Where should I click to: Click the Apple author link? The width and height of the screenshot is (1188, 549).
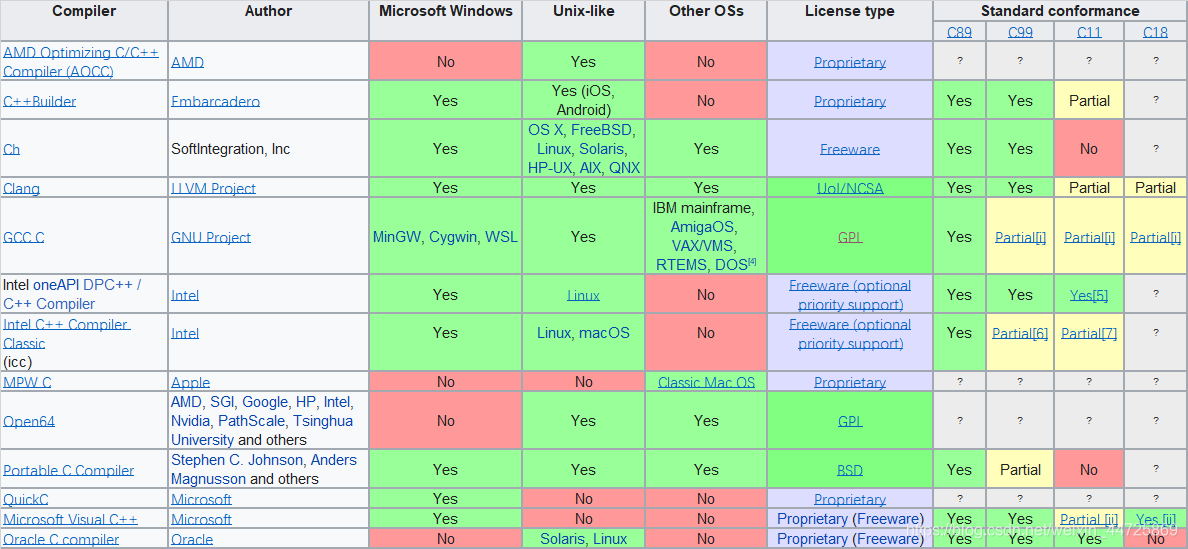[x=190, y=382]
